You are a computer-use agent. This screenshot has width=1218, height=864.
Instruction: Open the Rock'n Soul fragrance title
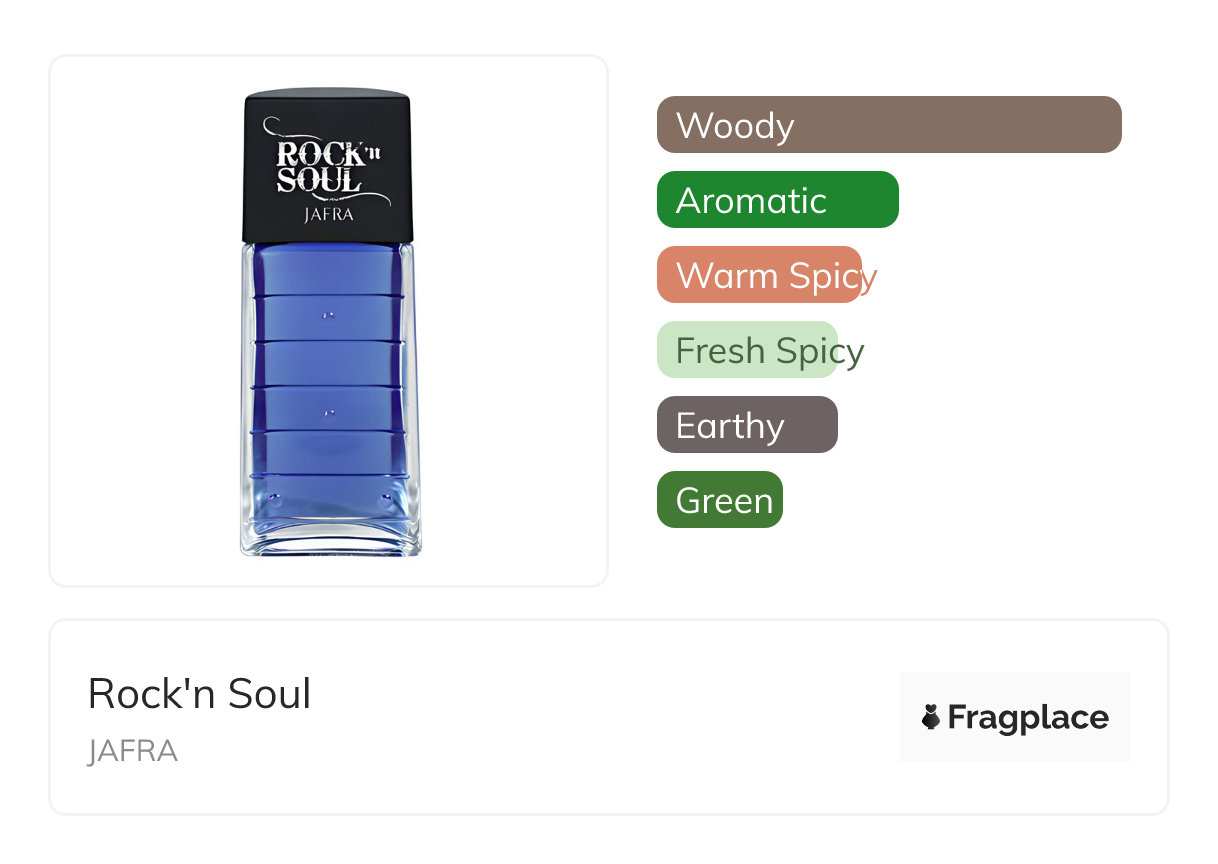(x=199, y=694)
